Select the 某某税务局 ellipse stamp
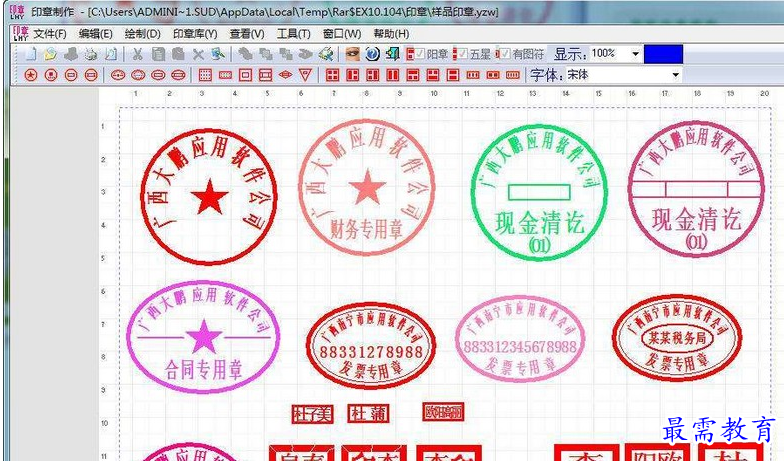Image resolution: width=784 pixels, height=461 pixels. click(677, 338)
